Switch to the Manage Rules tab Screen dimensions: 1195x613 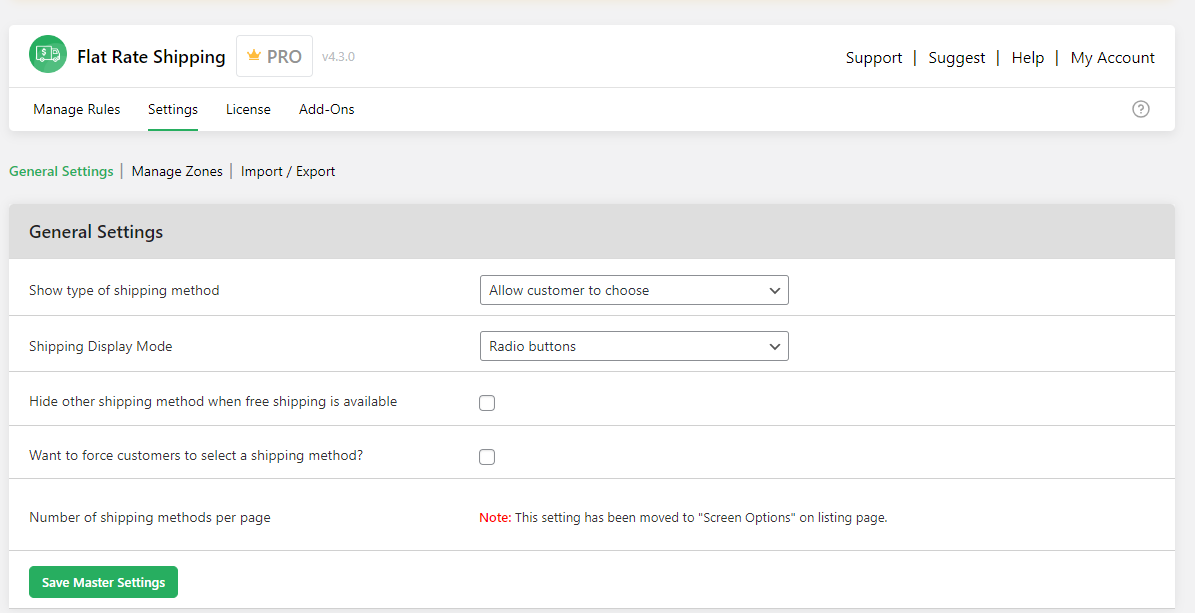(77, 109)
